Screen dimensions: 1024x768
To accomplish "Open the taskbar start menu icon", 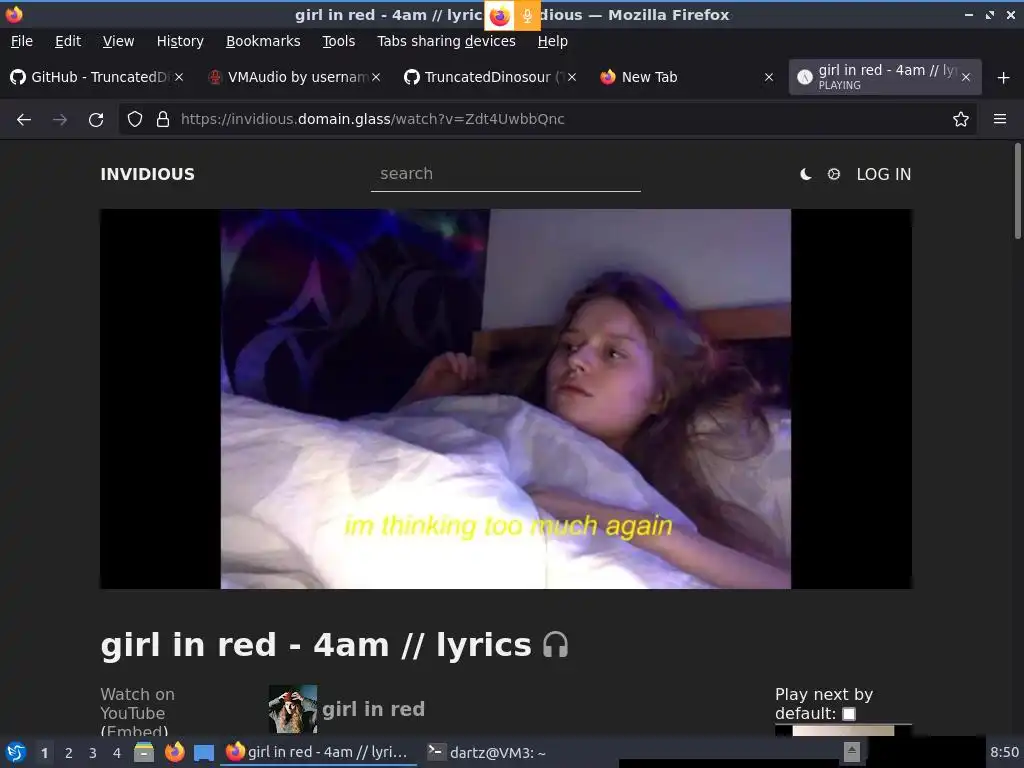I will (x=16, y=752).
